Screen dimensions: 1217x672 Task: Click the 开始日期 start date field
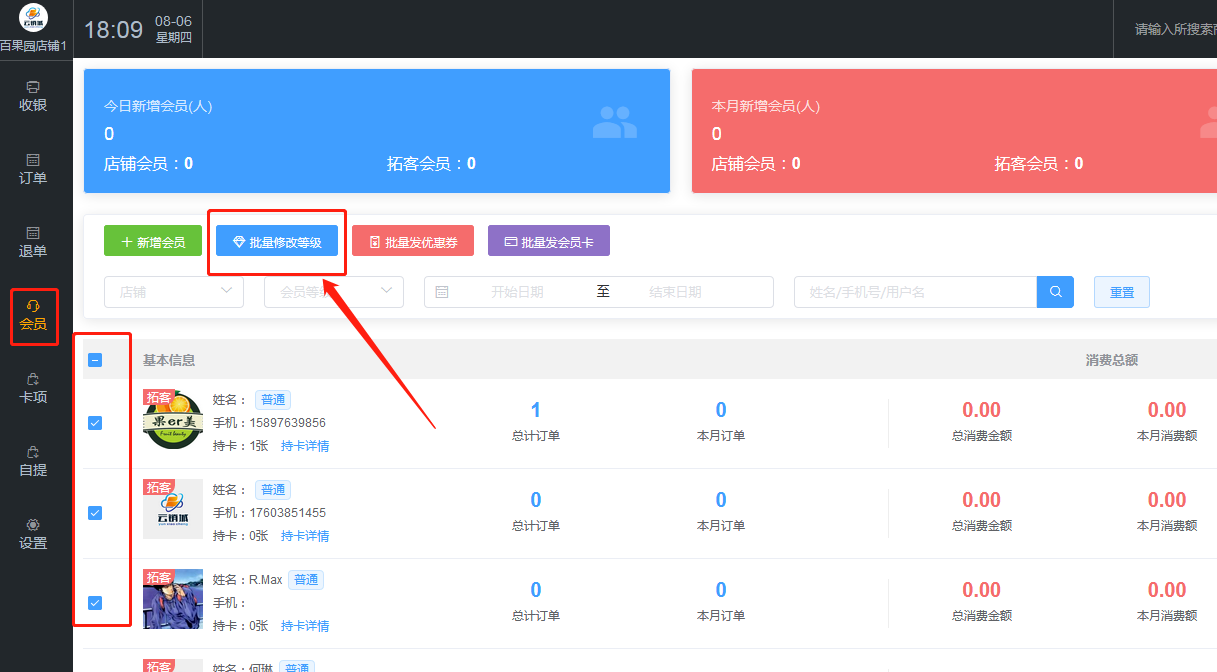517,292
